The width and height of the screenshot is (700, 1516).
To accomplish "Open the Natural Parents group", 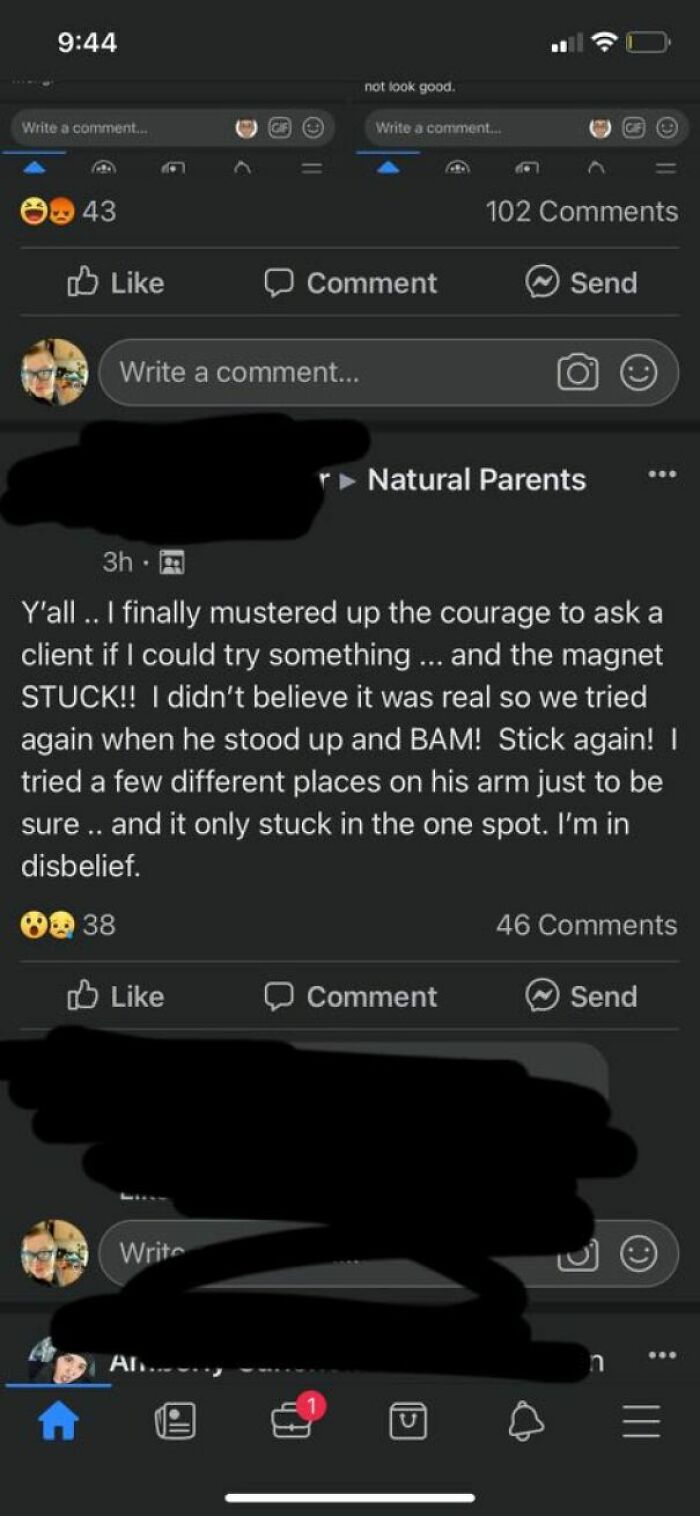I will (x=477, y=480).
